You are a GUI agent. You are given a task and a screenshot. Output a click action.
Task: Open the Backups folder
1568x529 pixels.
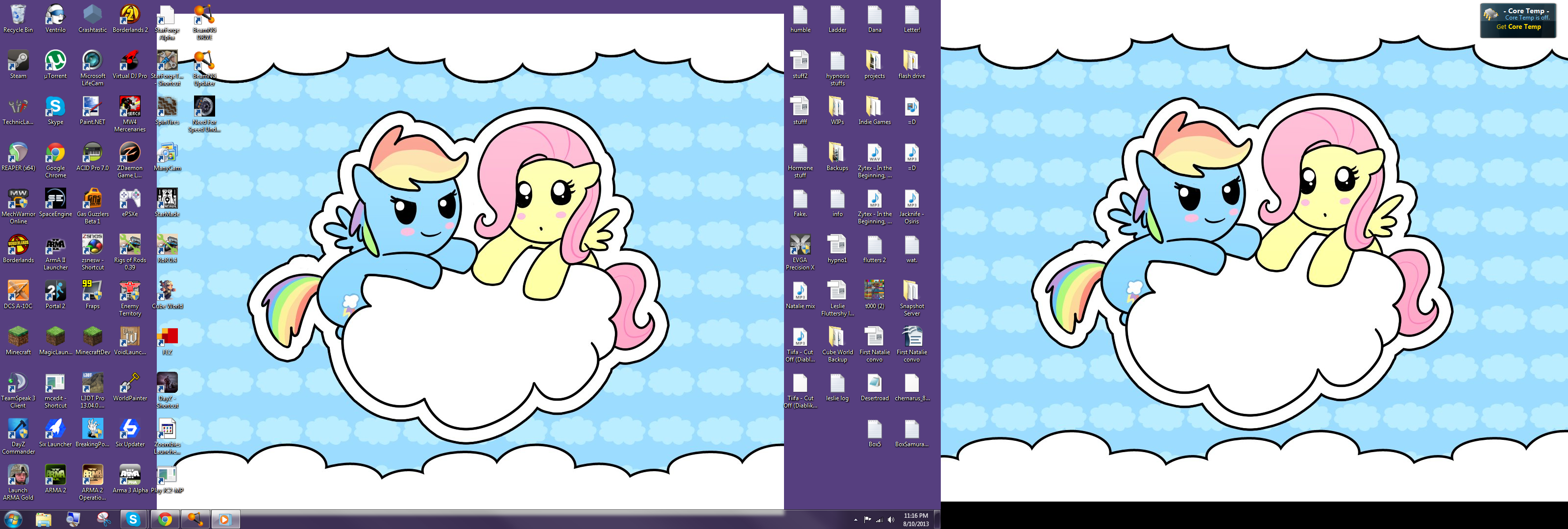[x=837, y=157]
